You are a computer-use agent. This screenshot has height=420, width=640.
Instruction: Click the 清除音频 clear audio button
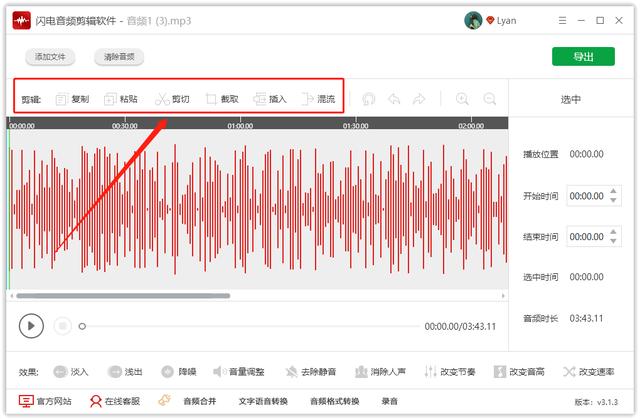click(119, 57)
